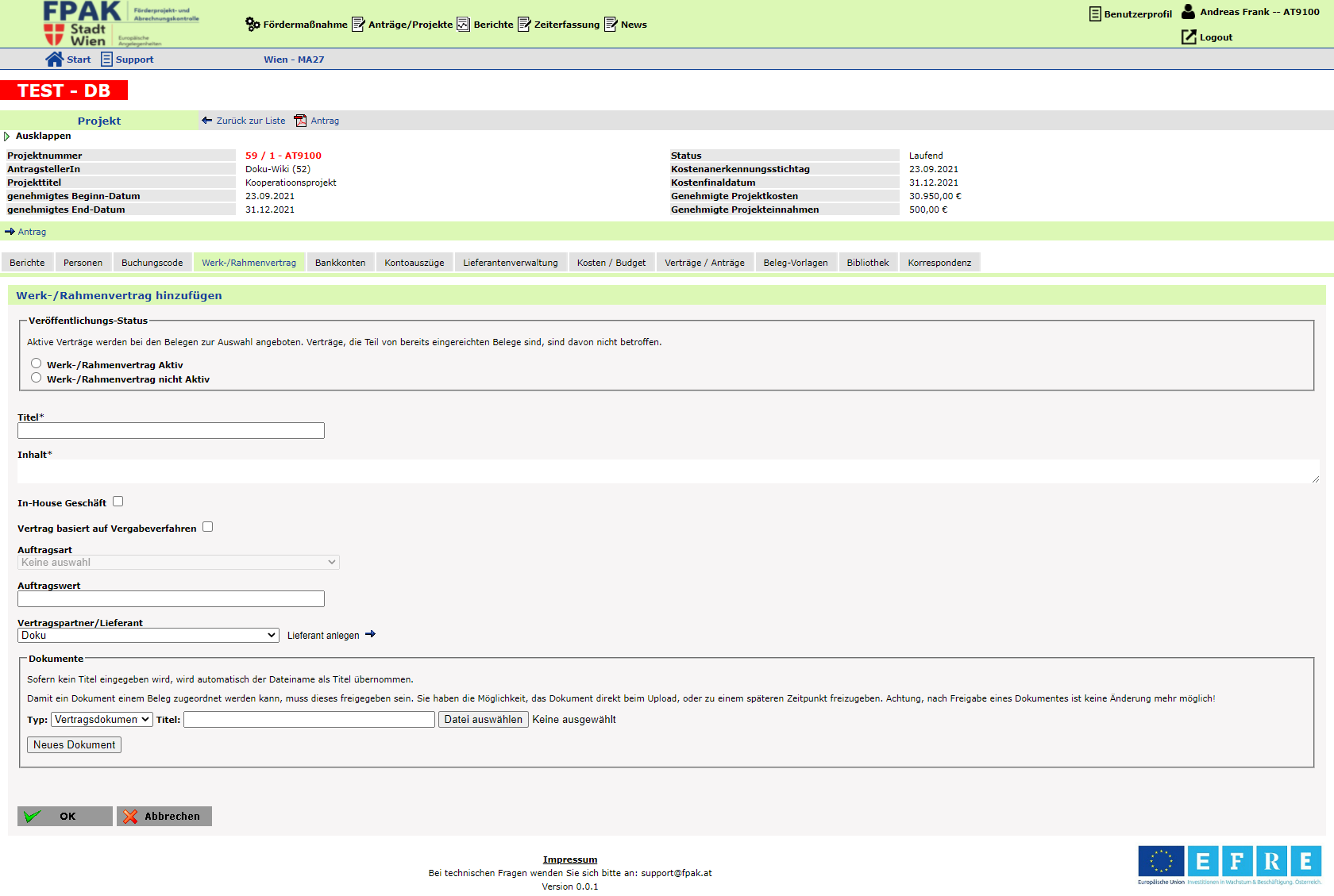Click the Anträge/Projekte edit icon
Viewport: 1334px width, 896px height.
pos(358,25)
